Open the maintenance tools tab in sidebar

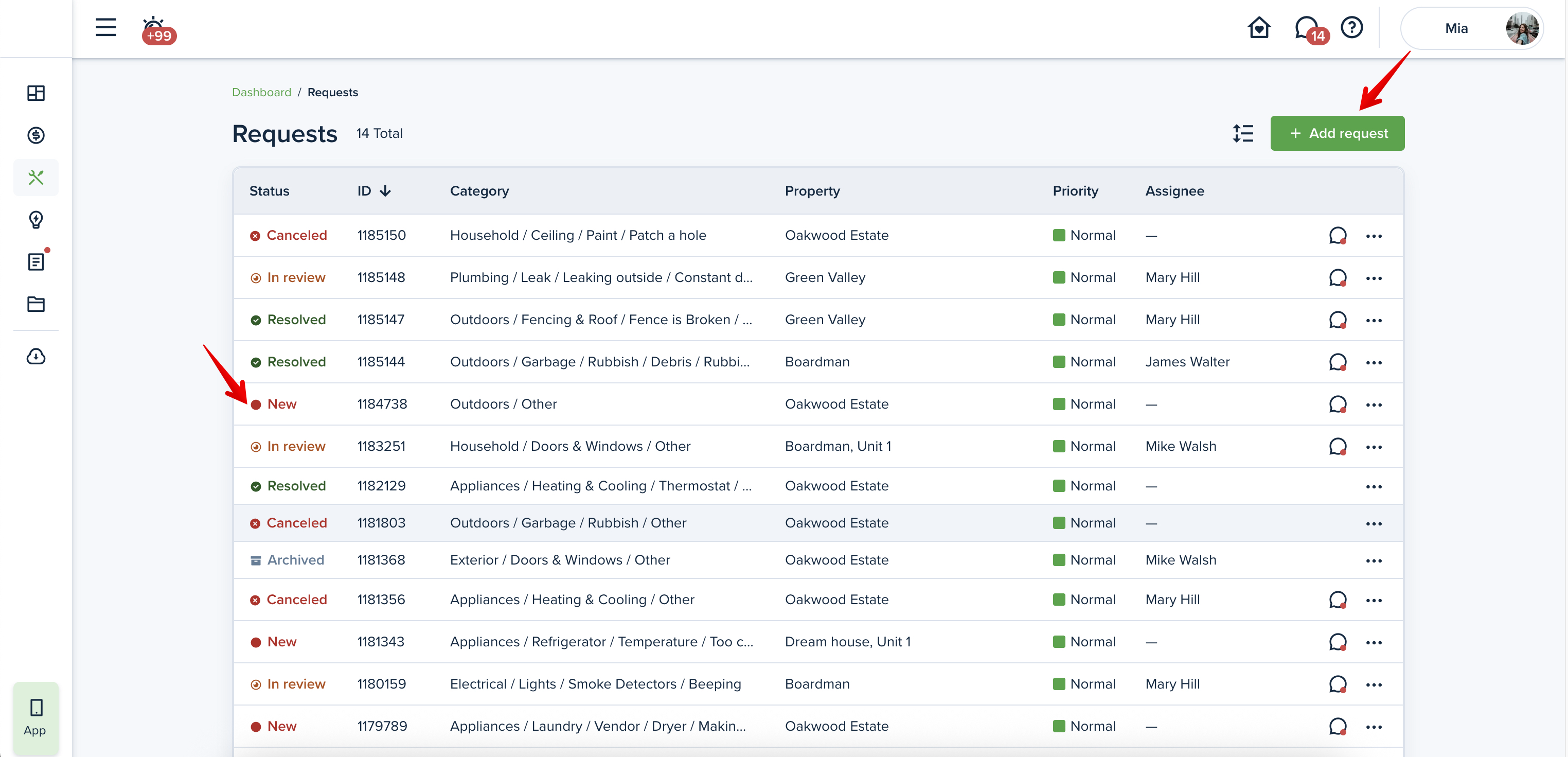(x=36, y=177)
